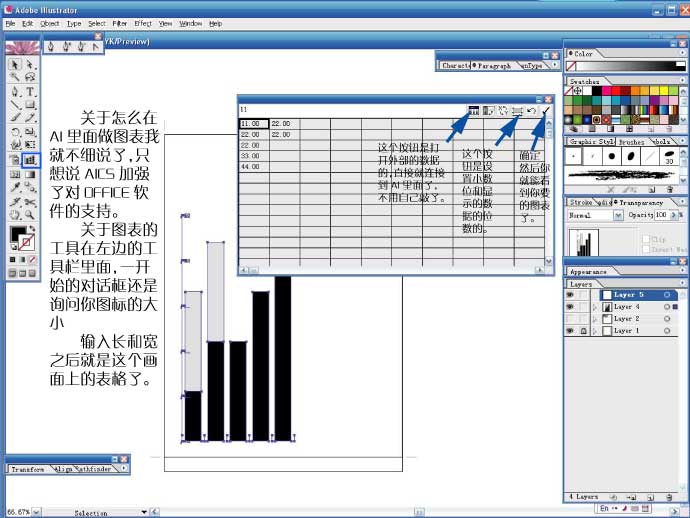Select the Hand tool

pyautogui.click(x=15, y=215)
